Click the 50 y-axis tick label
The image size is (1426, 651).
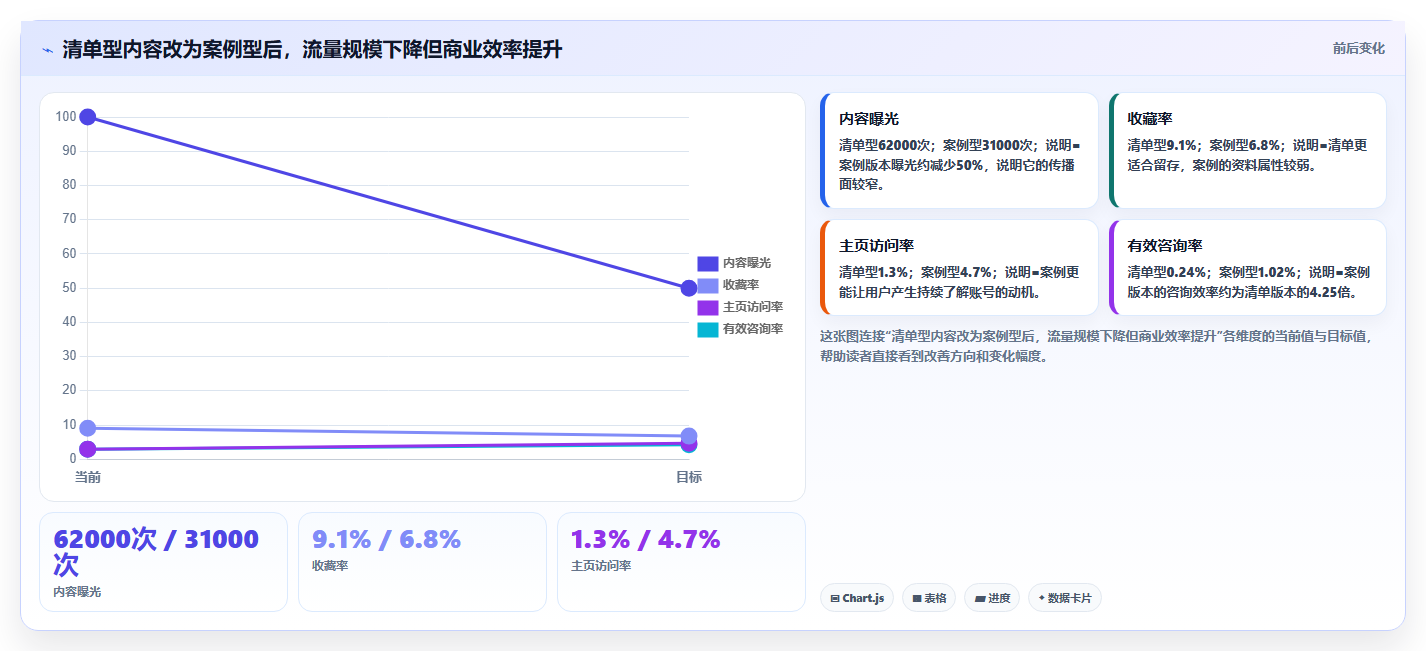pos(69,288)
